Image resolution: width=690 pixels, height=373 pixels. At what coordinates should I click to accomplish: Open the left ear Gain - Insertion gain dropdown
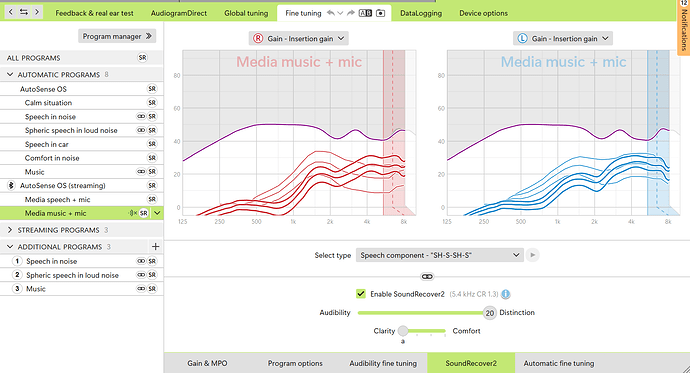pos(563,38)
